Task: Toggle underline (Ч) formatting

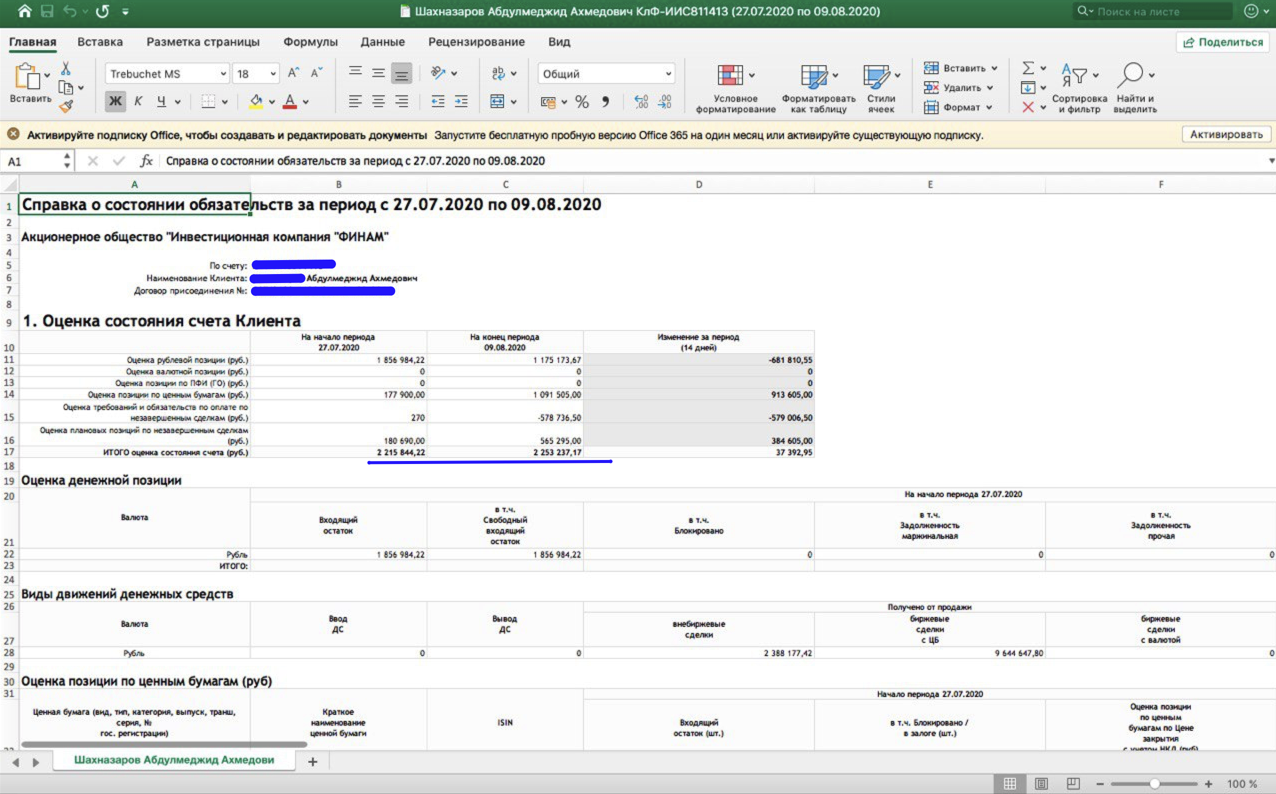Action: (161, 101)
